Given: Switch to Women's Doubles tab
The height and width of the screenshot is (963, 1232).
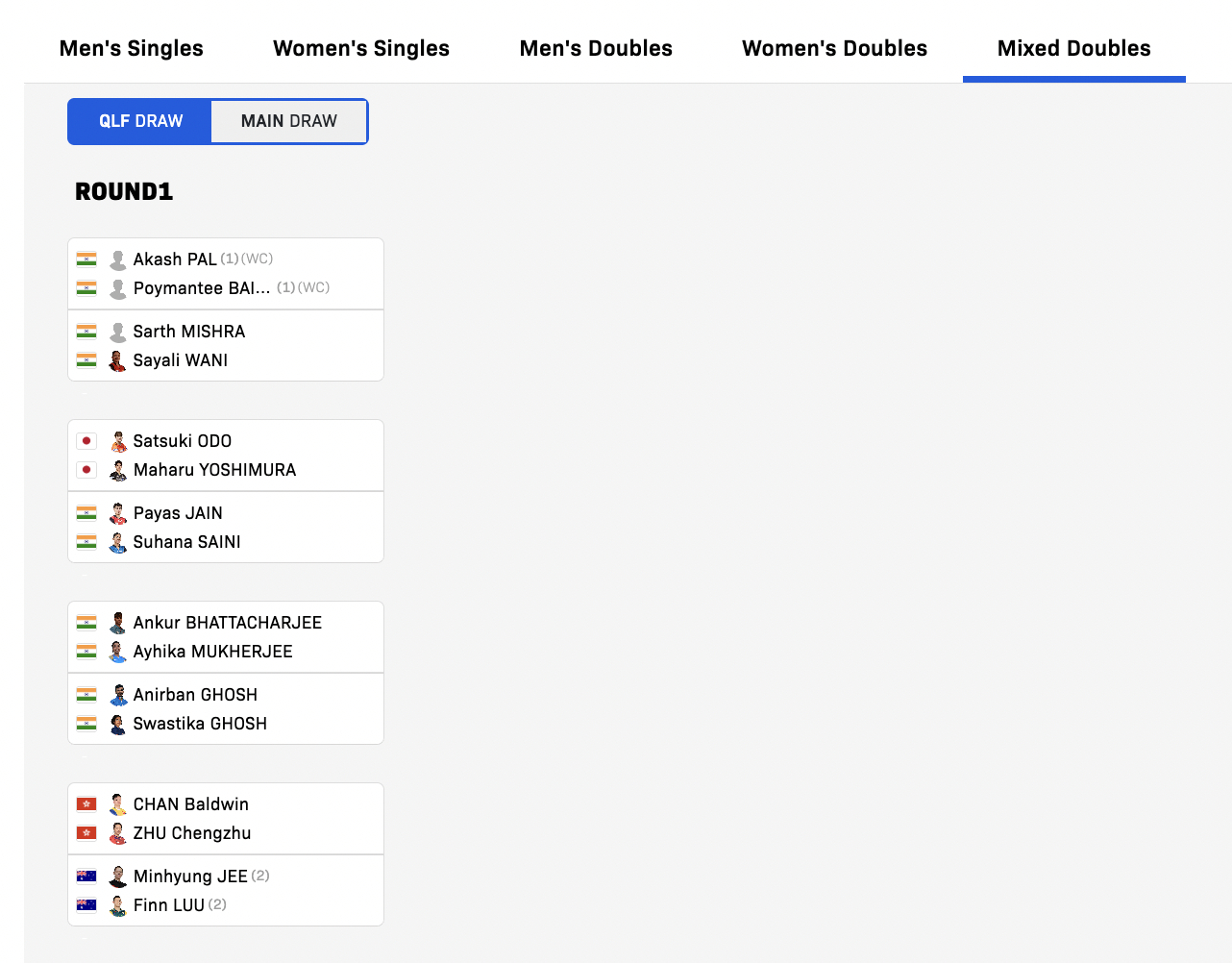Looking at the screenshot, I should tap(835, 48).
